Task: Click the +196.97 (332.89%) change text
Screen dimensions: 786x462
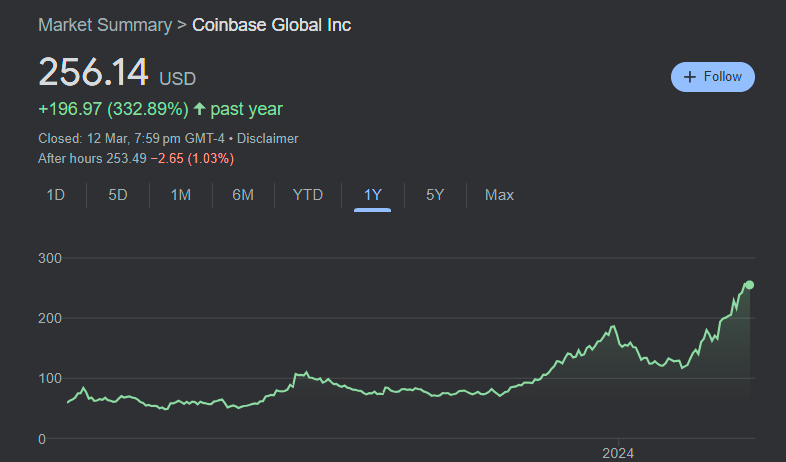Action: pyautogui.click(x=113, y=109)
